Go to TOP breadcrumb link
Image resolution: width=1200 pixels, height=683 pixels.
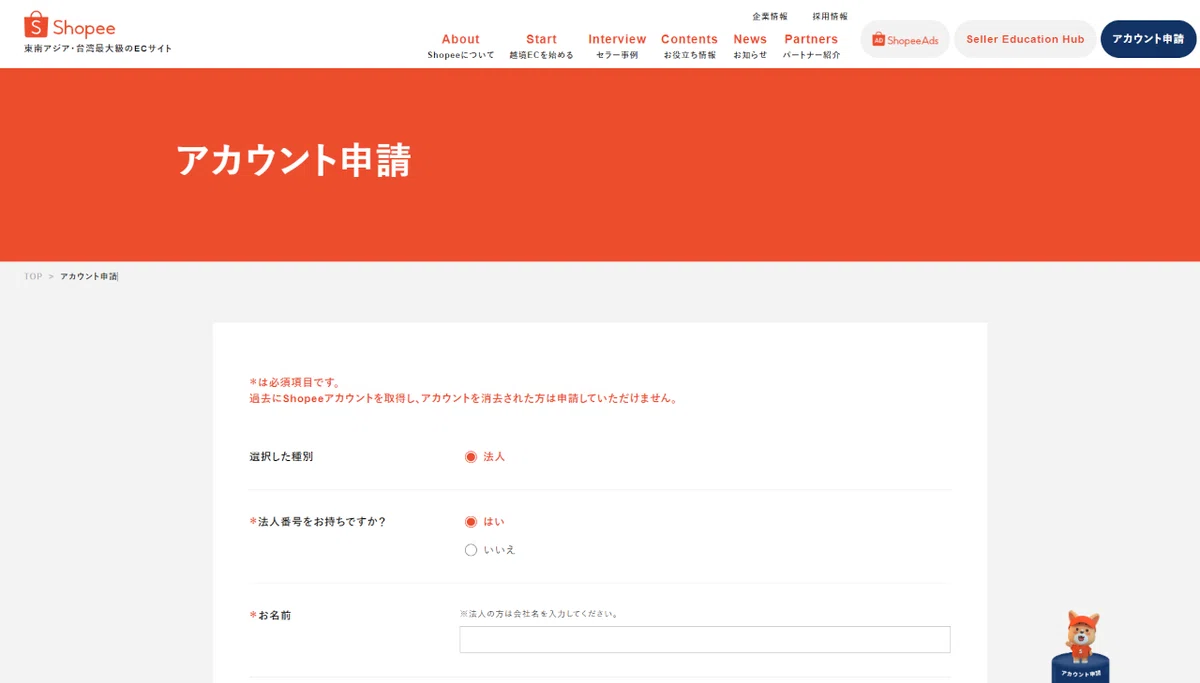click(33, 277)
